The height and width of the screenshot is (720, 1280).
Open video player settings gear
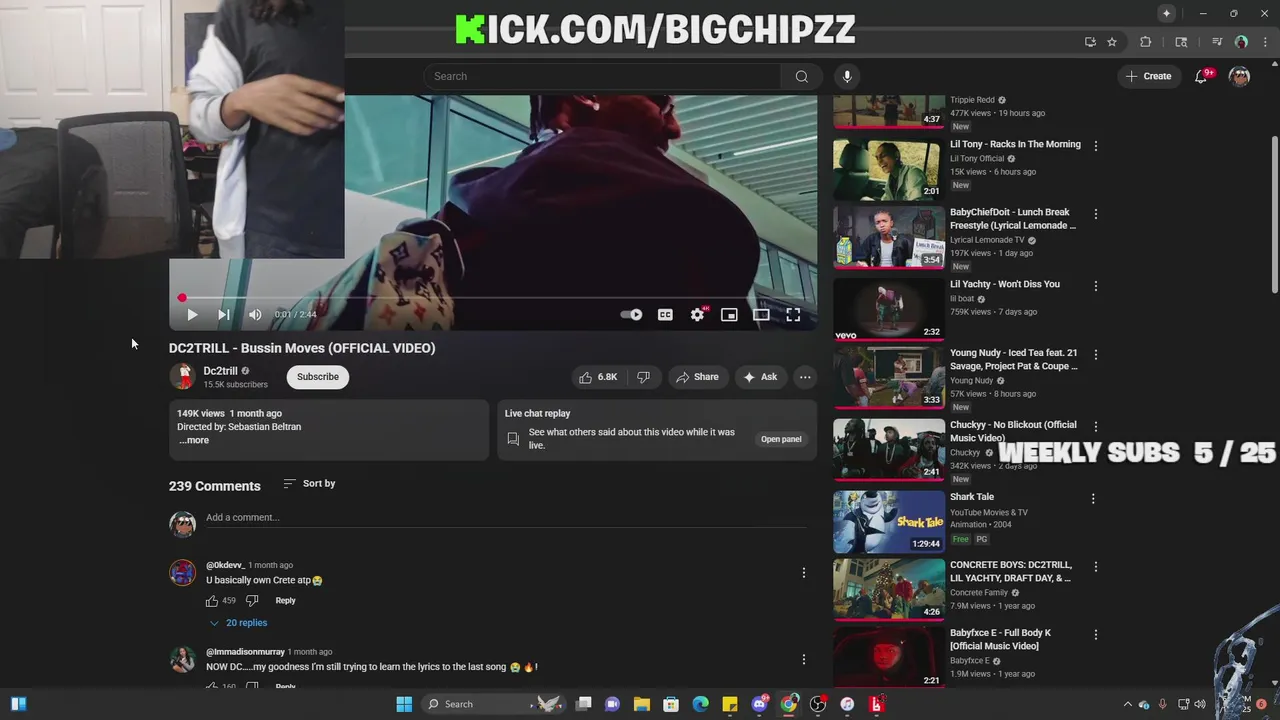point(698,314)
